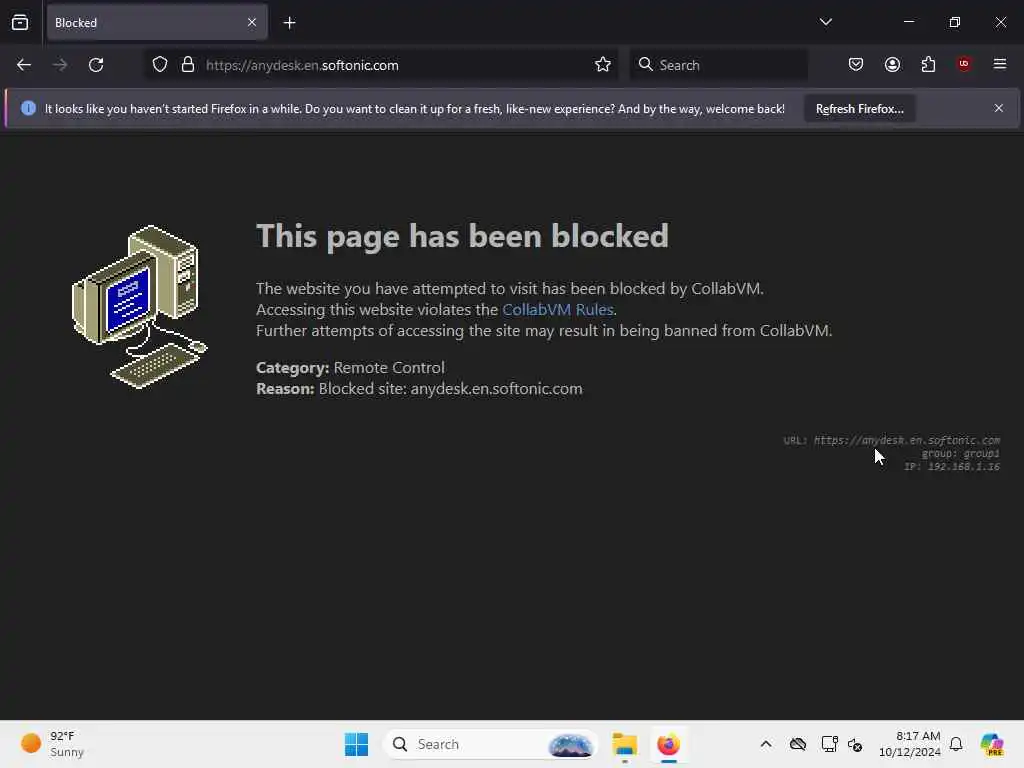Close the Blocked tab
Viewport: 1024px width, 768px height.
pyautogui.click(x=252, y=22)
